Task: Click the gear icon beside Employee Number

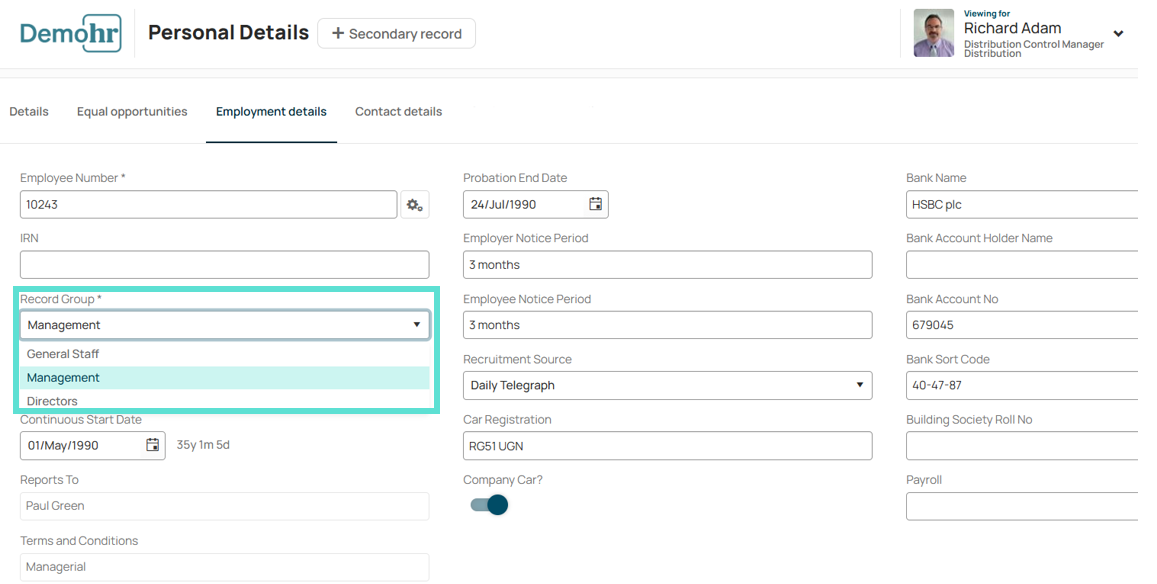Action: (415, 205)
